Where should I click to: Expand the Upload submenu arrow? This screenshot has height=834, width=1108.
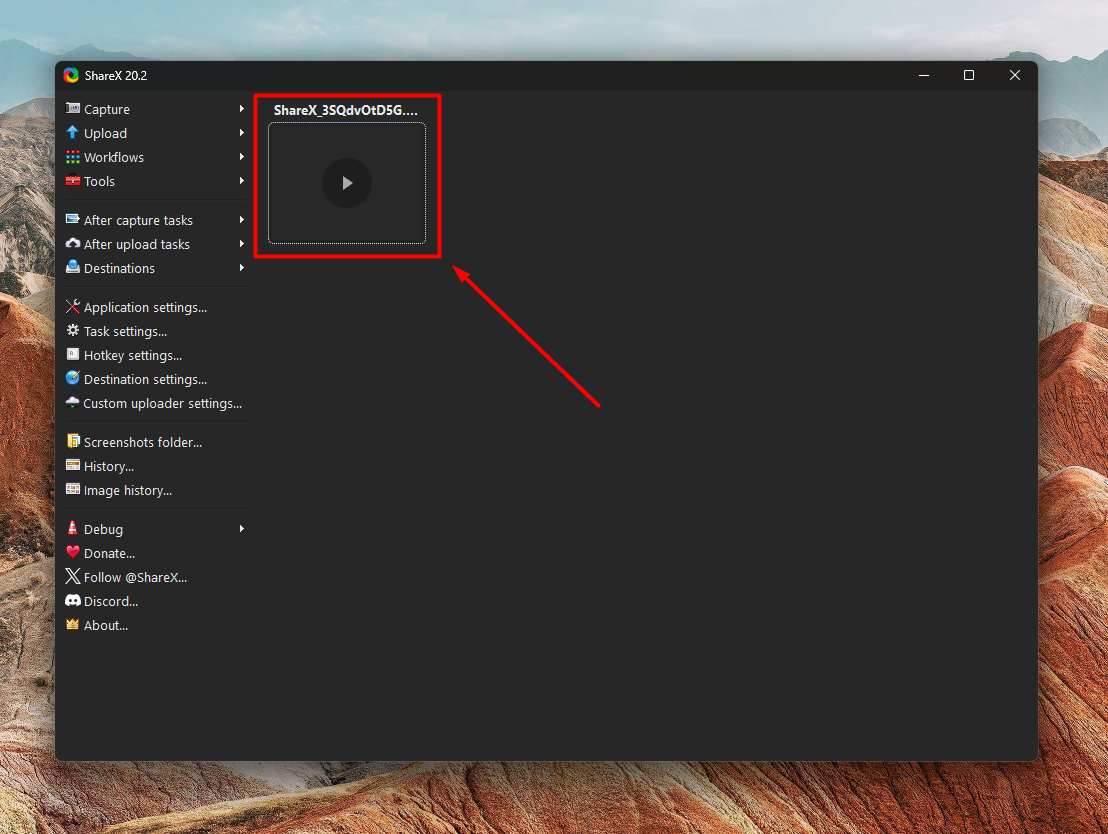pyautogui.click(x=242, y=133)
